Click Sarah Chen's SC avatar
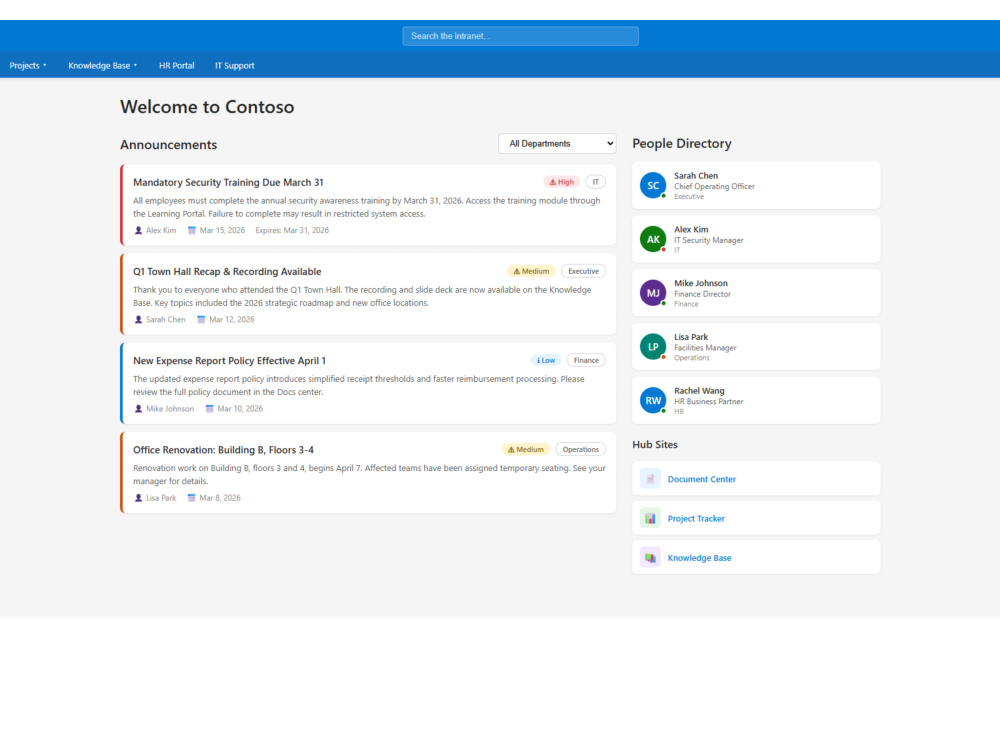 [x=653, y=186]
